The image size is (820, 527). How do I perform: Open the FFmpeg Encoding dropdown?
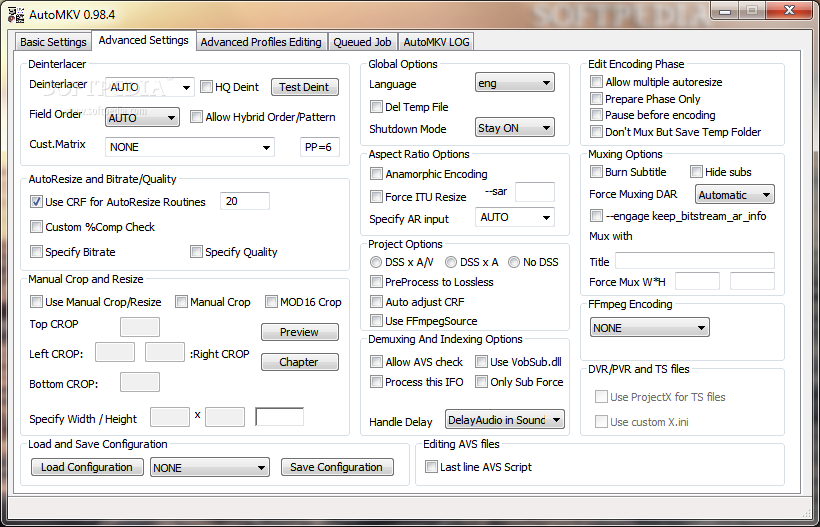click(x=650, y=328)
